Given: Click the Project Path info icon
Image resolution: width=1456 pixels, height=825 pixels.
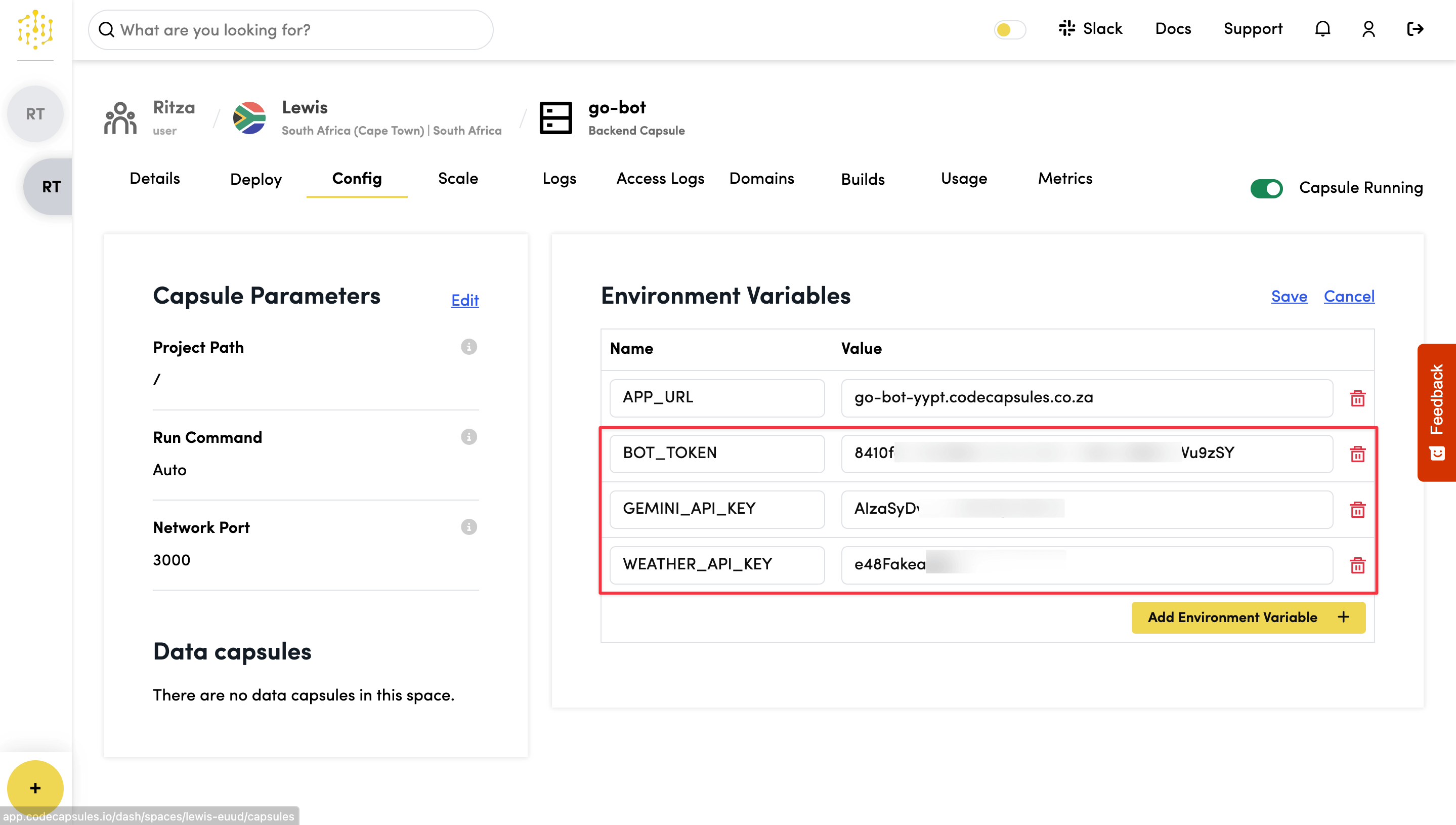Looking at the screenshot, I should [x=468, y=347].
